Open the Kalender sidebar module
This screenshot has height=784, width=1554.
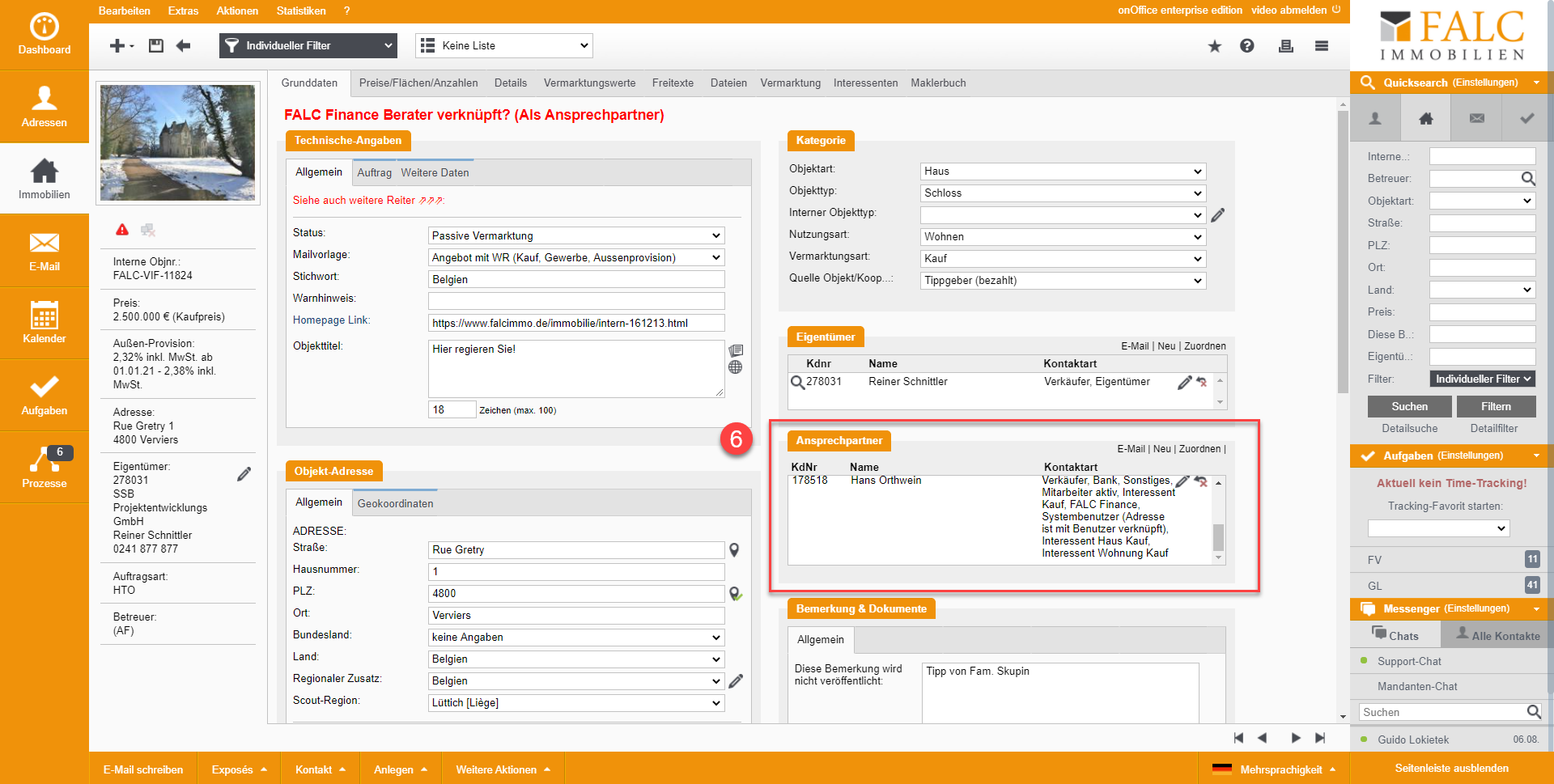44,322
